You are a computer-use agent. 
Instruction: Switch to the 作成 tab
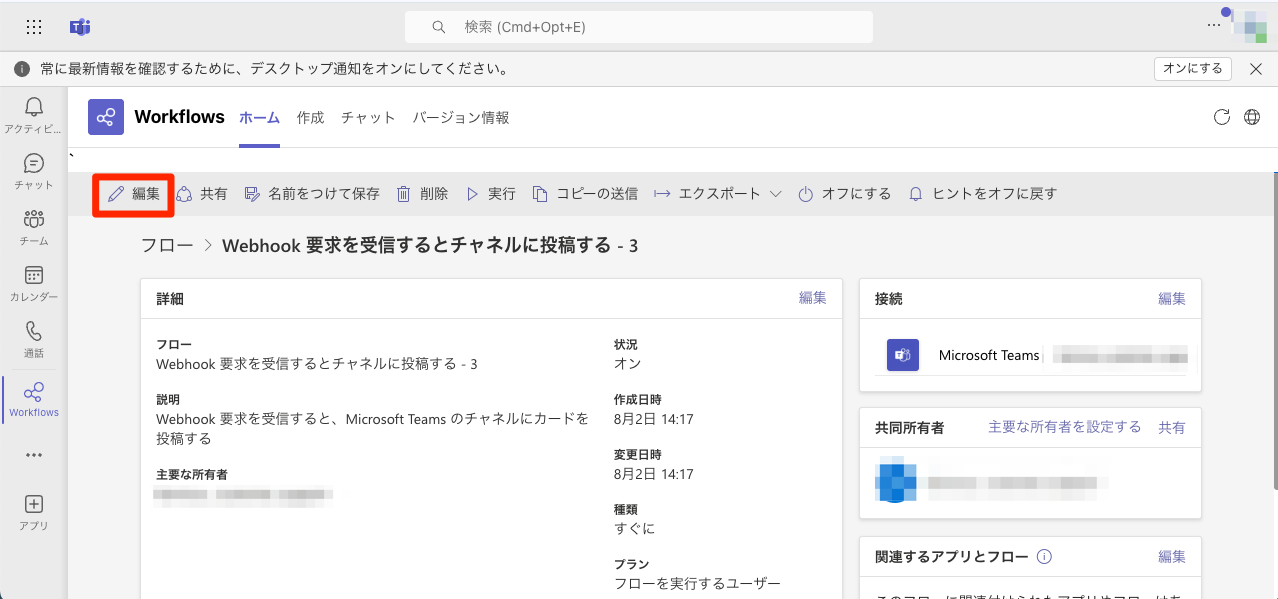pyautogui.click(x=310, y=117)
